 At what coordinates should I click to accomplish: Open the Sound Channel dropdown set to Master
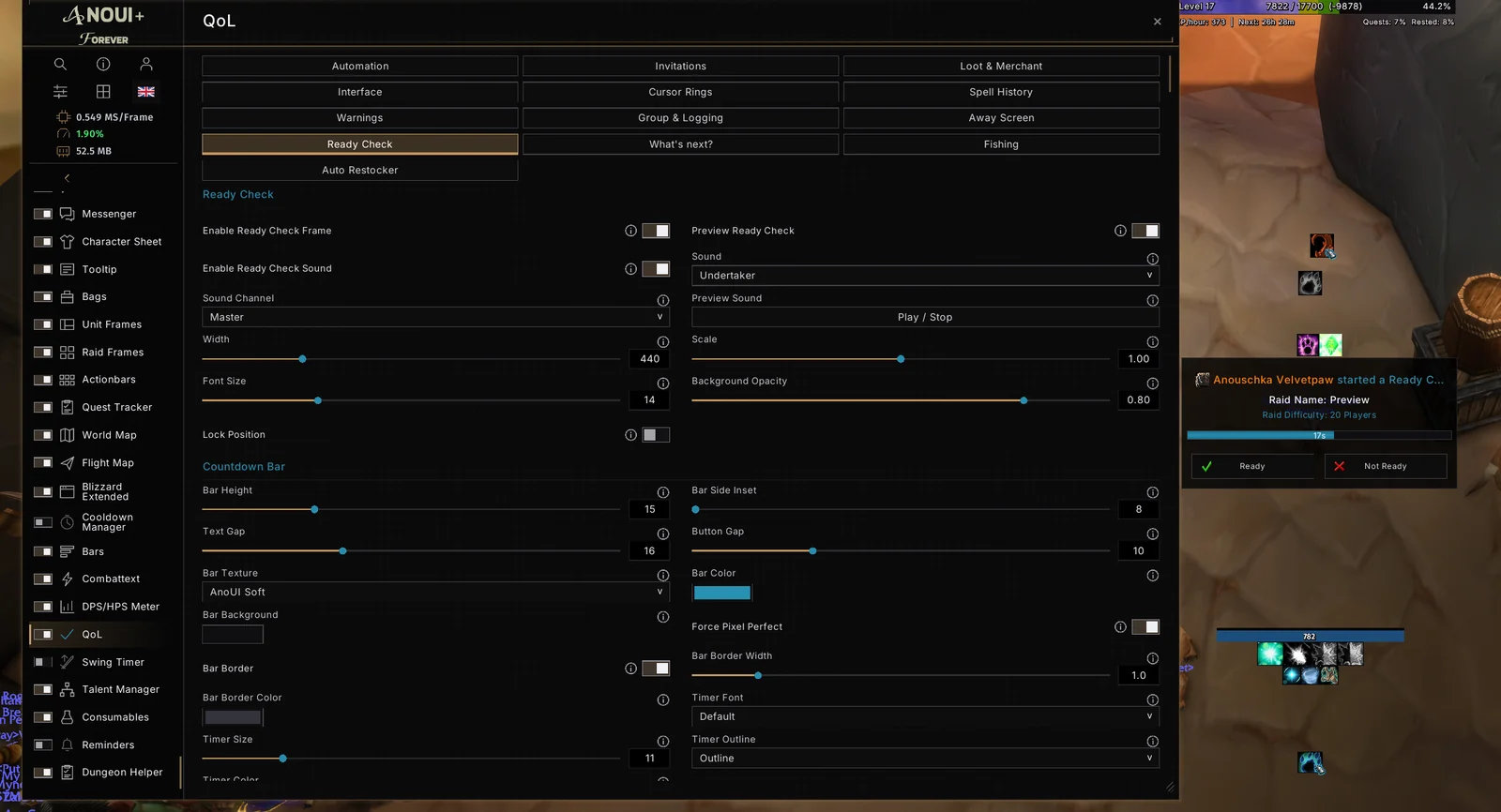click(436, 317)
